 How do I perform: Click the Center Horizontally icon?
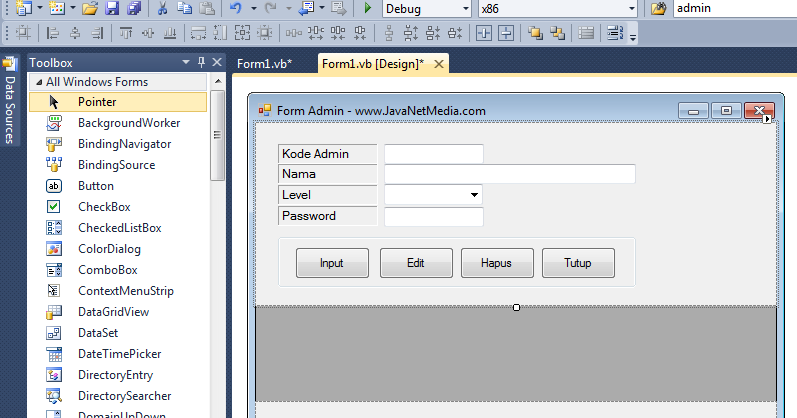(x=484, y=34)
